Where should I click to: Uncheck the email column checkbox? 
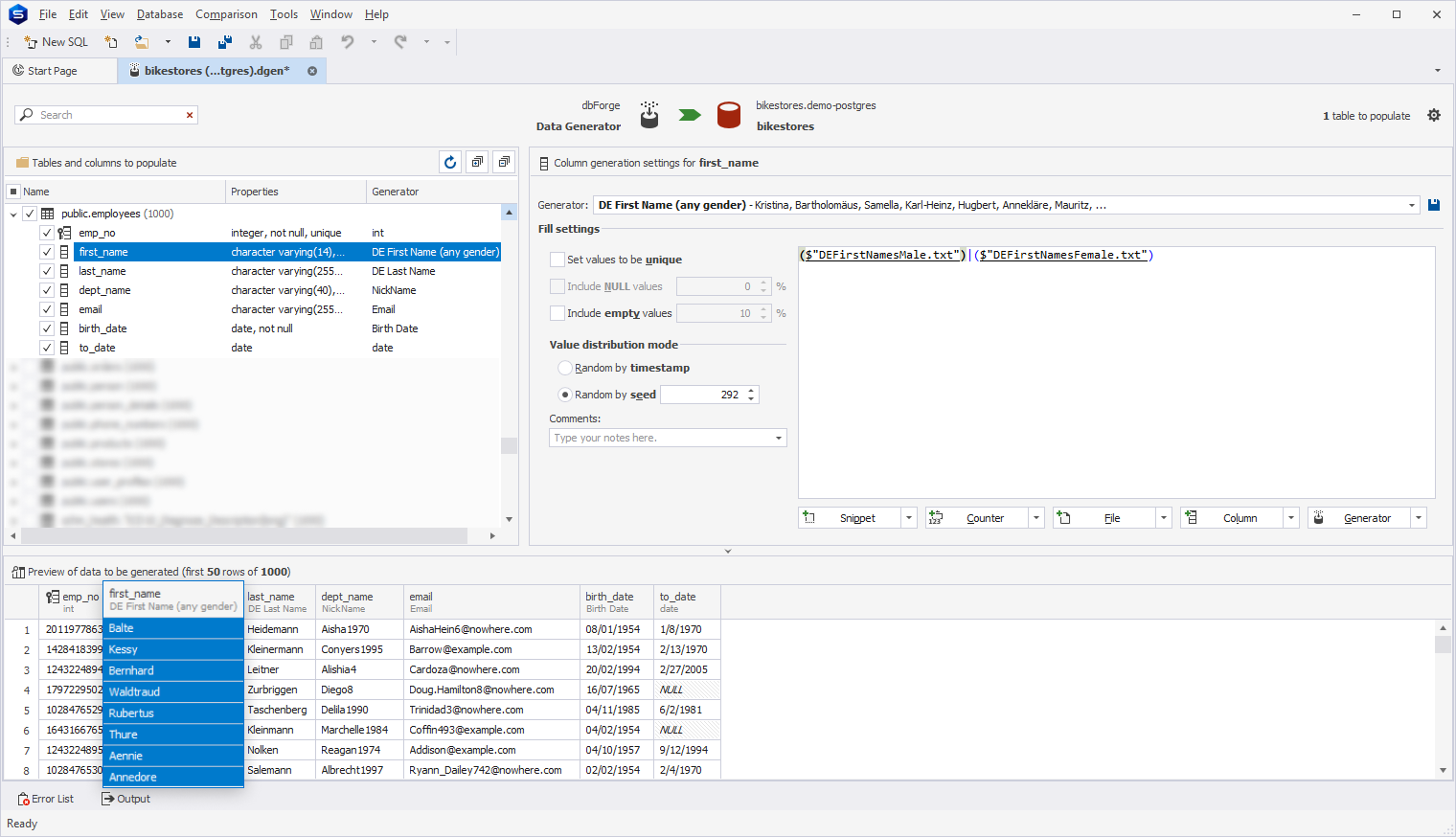click(46, 309)
